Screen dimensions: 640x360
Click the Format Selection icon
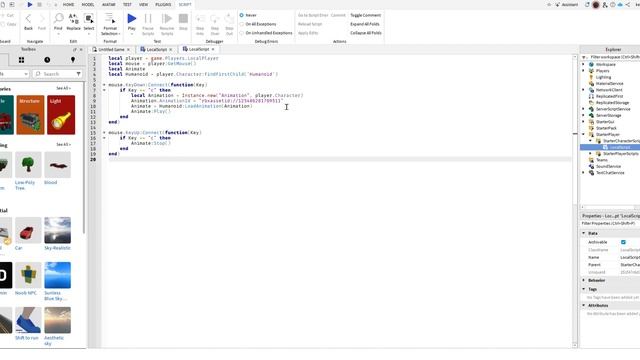tap(110, 18)
